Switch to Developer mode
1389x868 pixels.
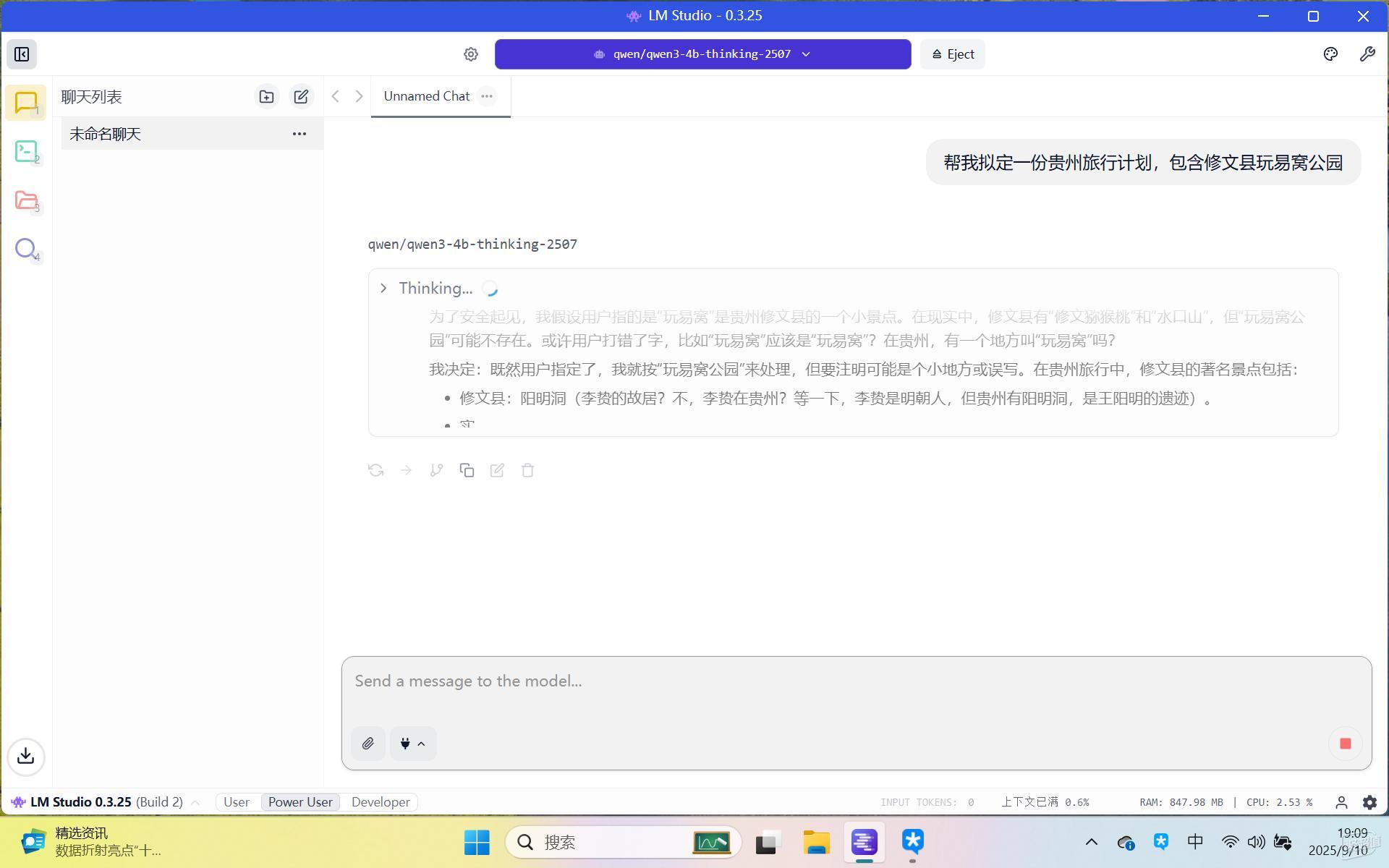[381, 802]
